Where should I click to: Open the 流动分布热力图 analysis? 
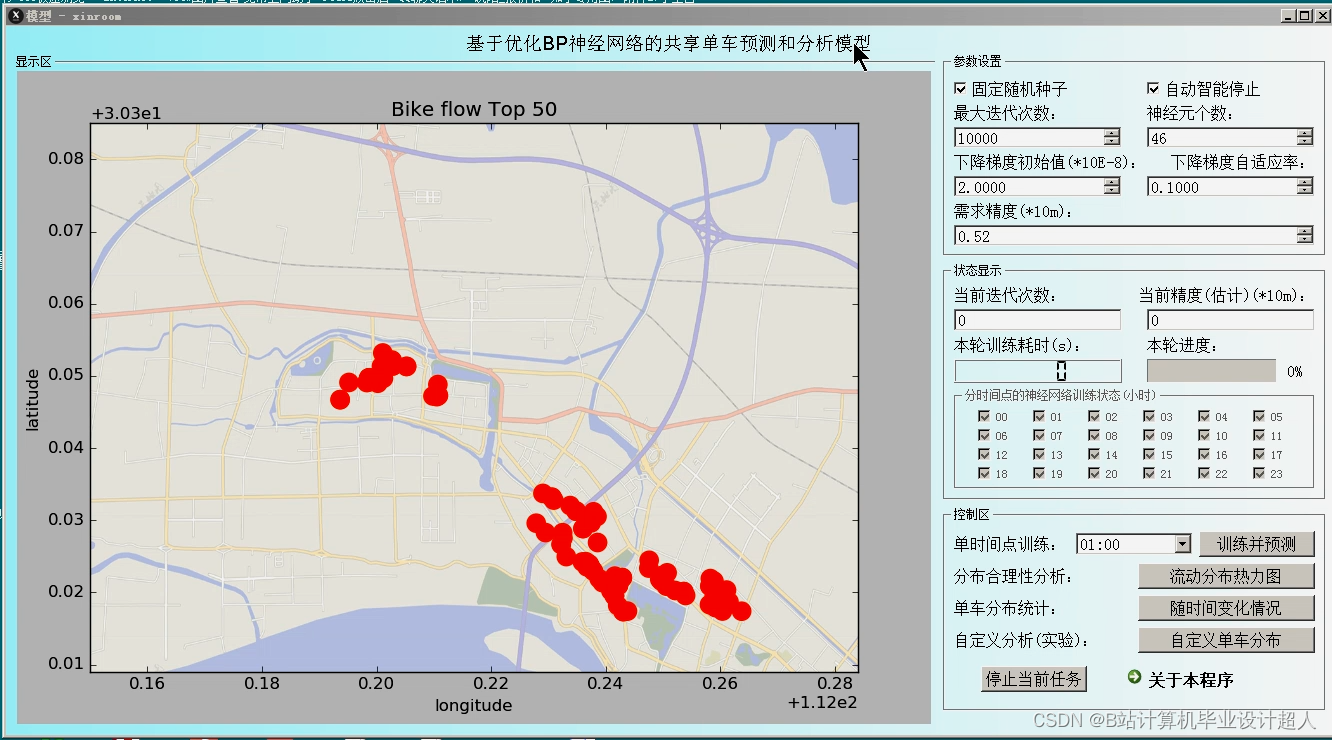(1226, 576)
